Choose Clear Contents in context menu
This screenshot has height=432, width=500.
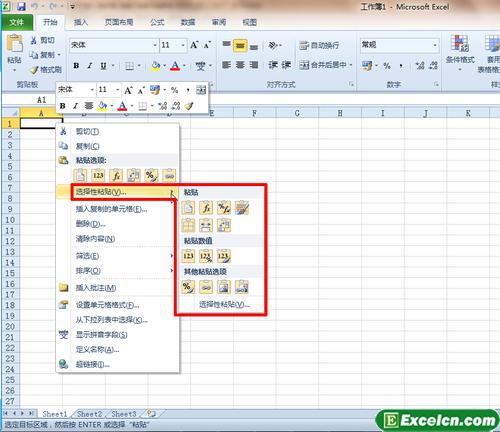click(95, 239)
